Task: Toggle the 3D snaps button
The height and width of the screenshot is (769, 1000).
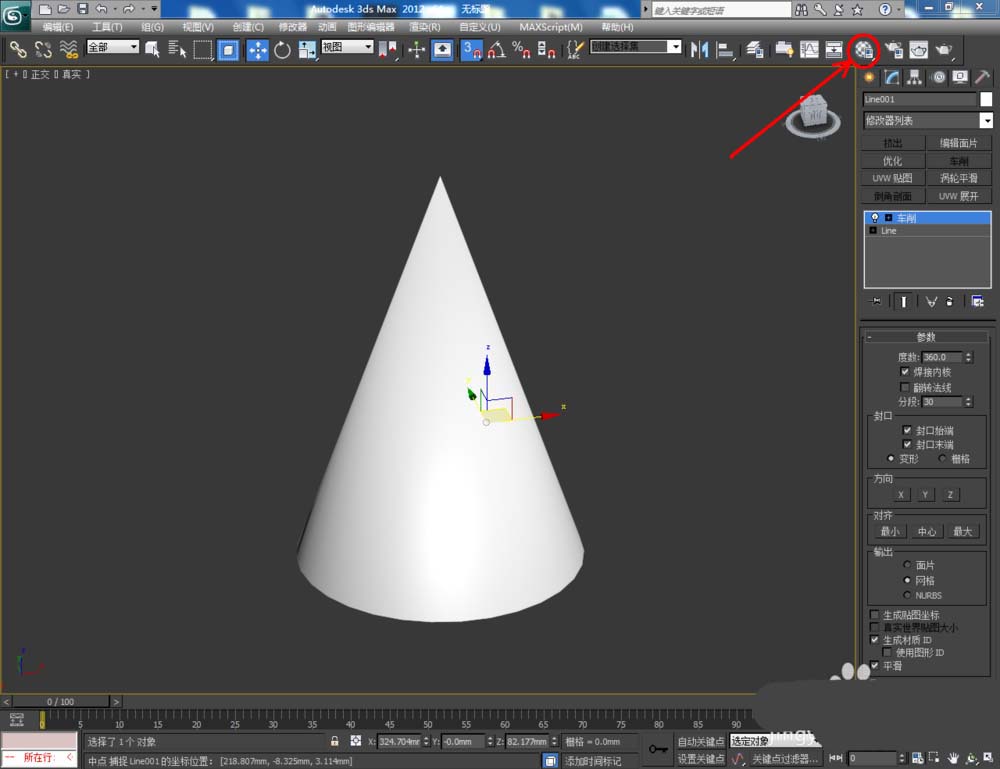Action: pos(471,49)
